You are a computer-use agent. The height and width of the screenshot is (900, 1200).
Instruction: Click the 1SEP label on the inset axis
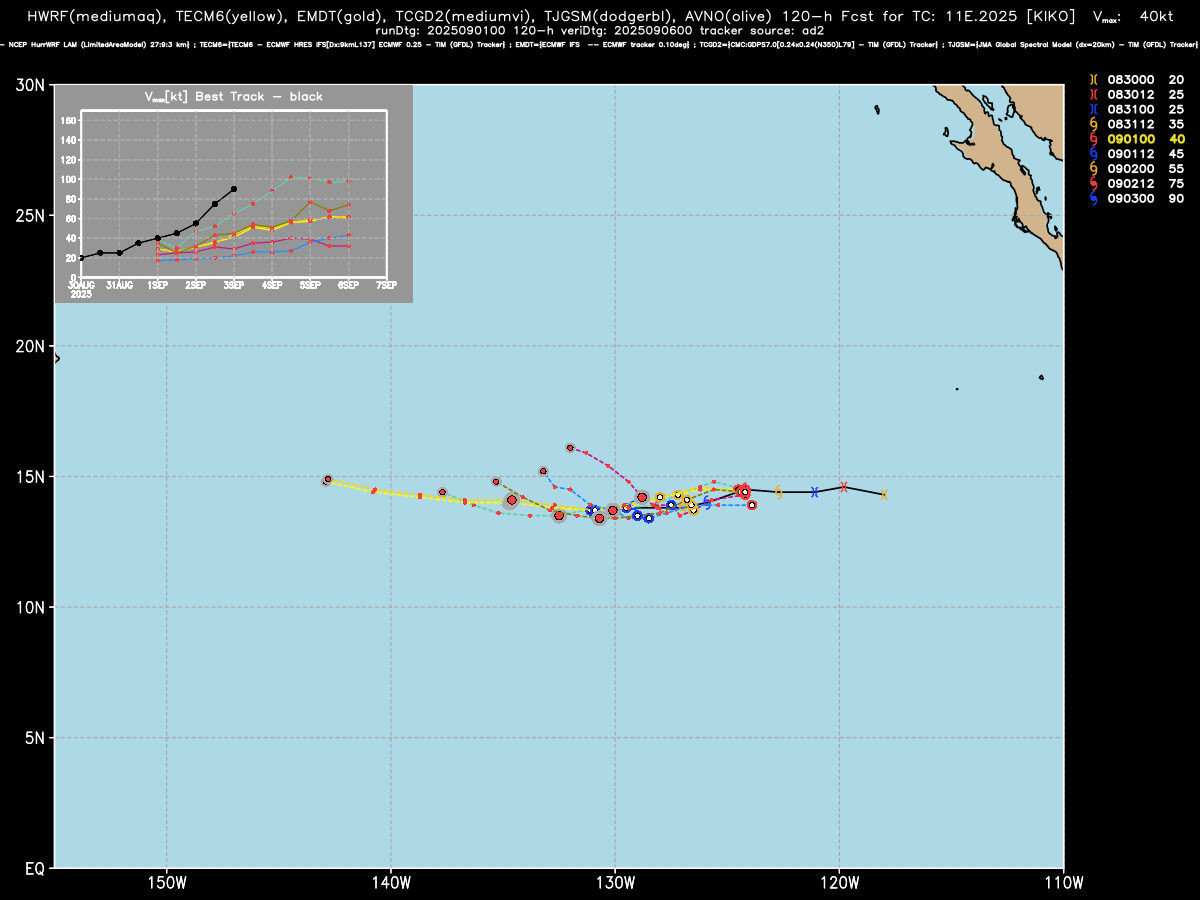(157, 286)
